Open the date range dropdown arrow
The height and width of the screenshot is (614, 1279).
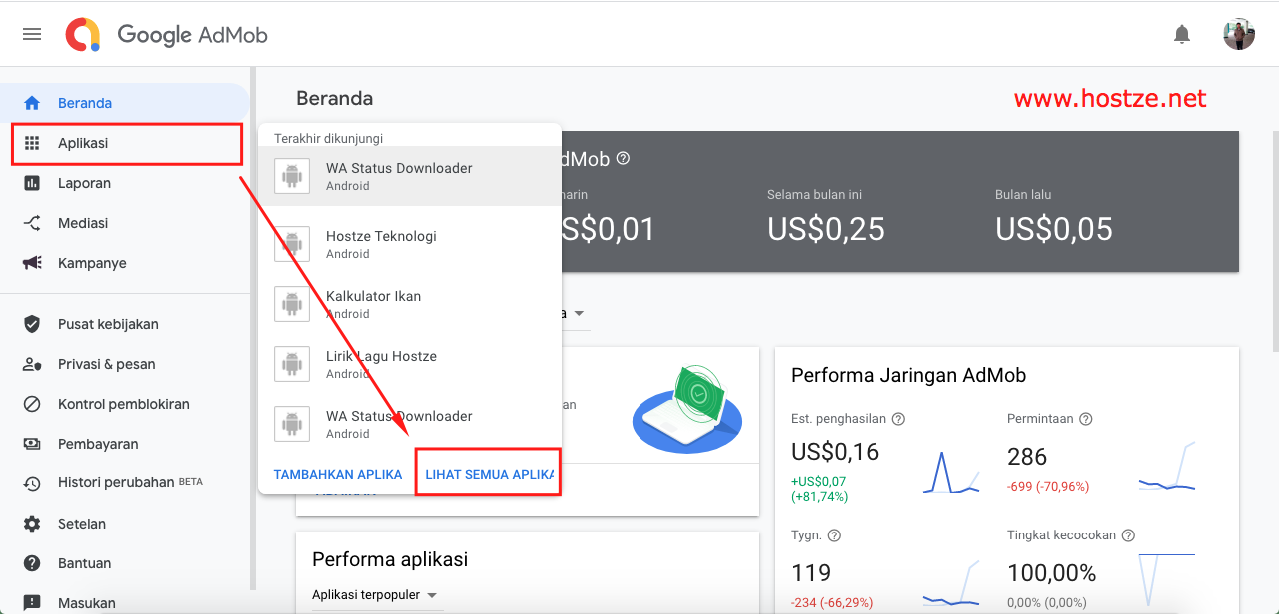(578, 314)
